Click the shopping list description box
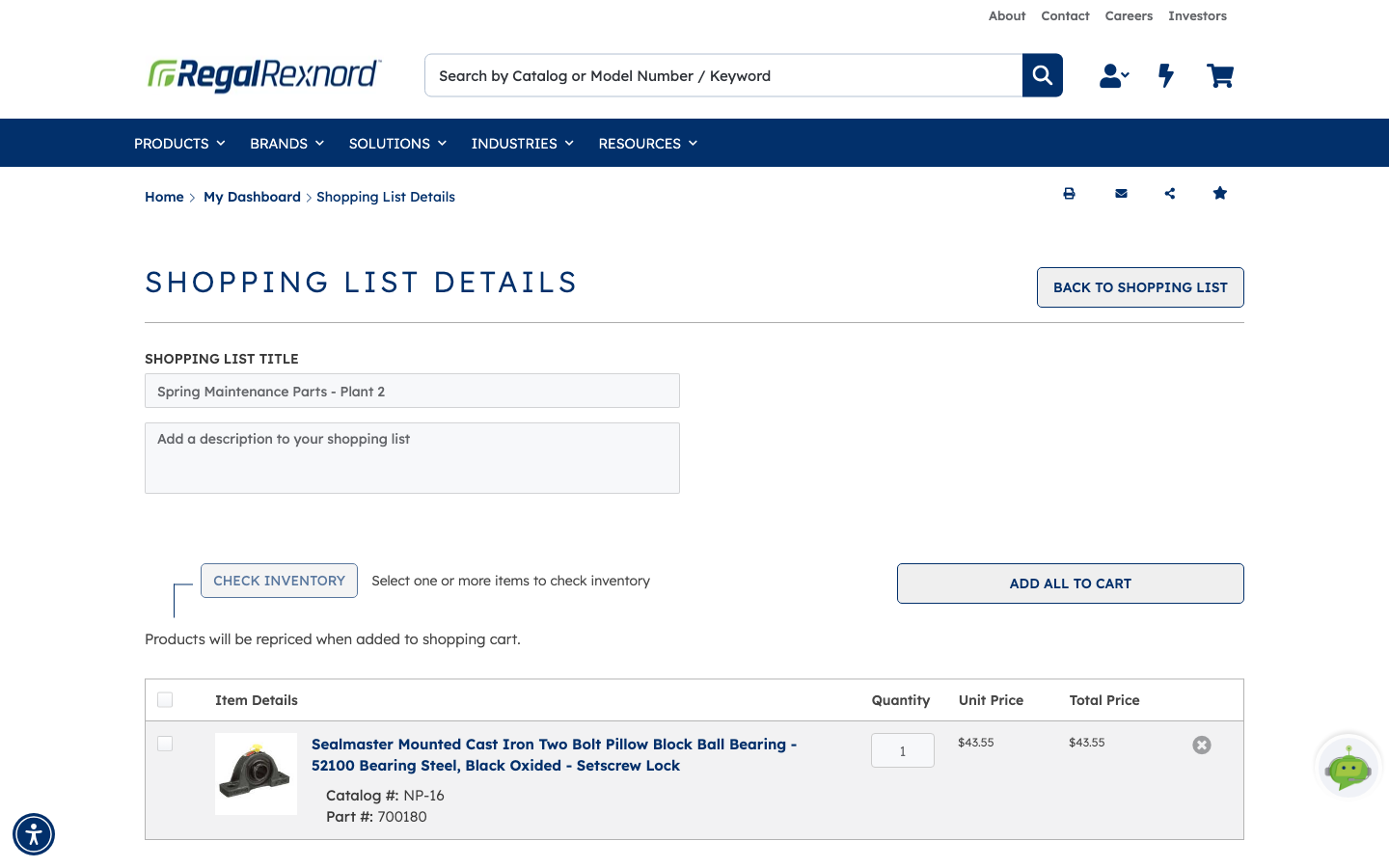 click(412, 458)
